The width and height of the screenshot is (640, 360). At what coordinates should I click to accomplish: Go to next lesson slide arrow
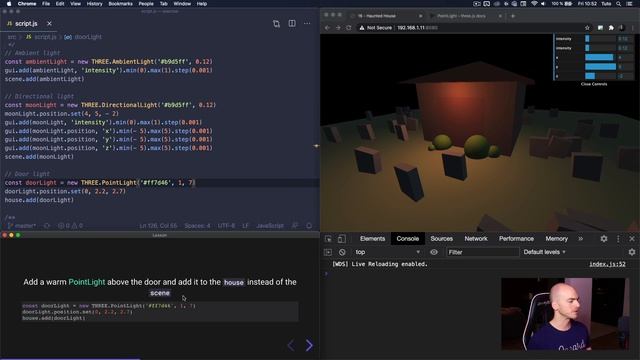309,345
